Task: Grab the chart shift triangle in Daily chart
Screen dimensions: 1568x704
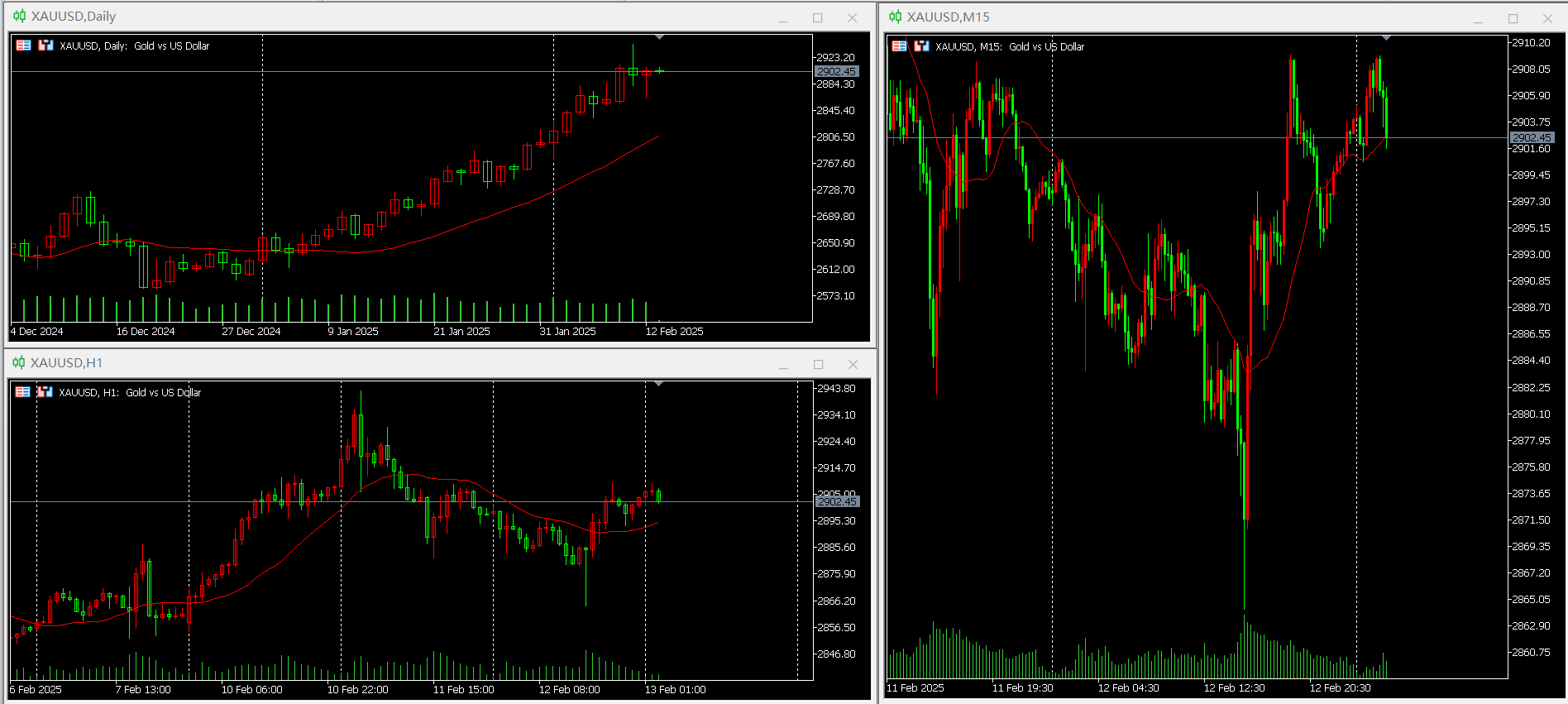Action: pos(659,37)
